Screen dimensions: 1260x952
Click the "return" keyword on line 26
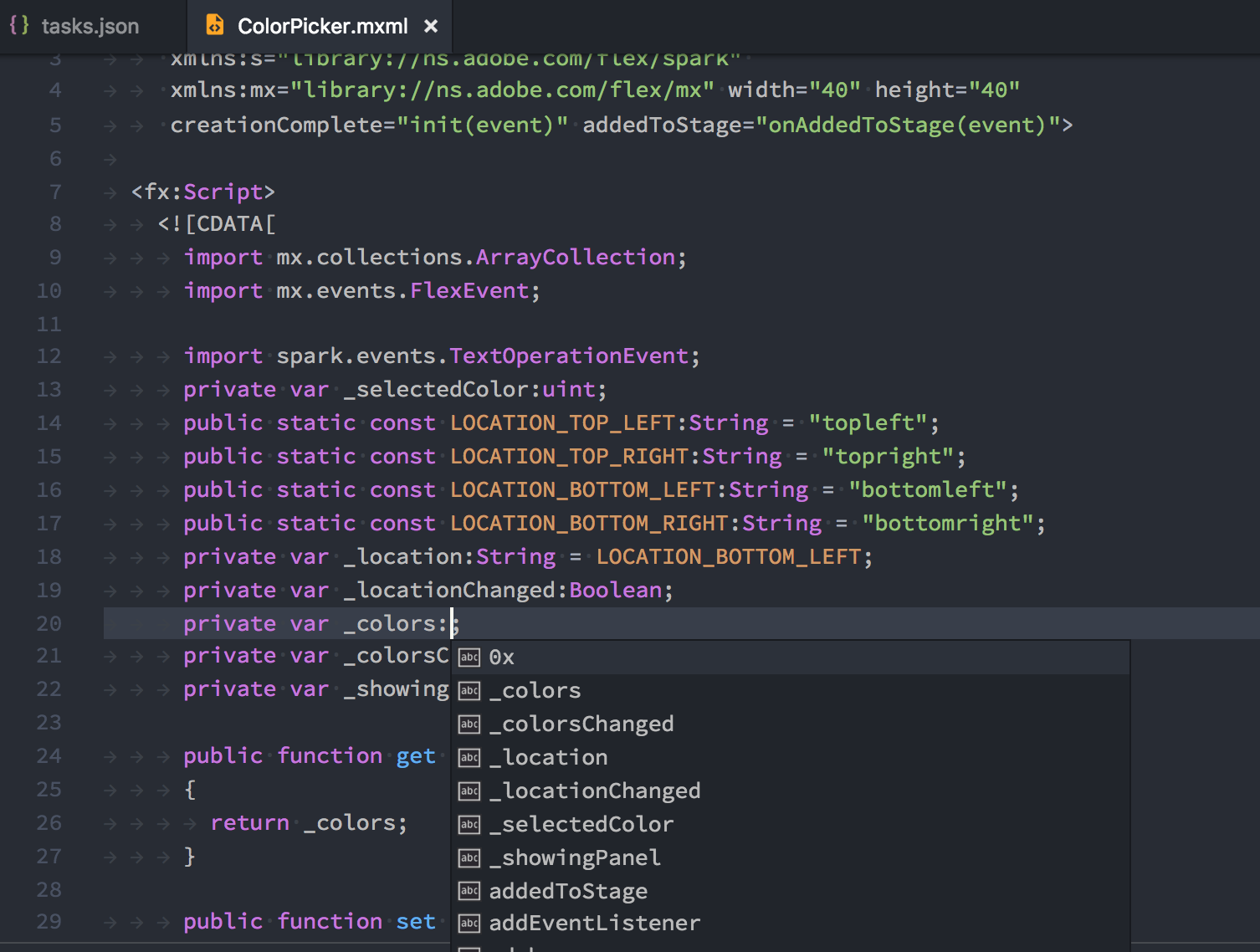point(249,823)
